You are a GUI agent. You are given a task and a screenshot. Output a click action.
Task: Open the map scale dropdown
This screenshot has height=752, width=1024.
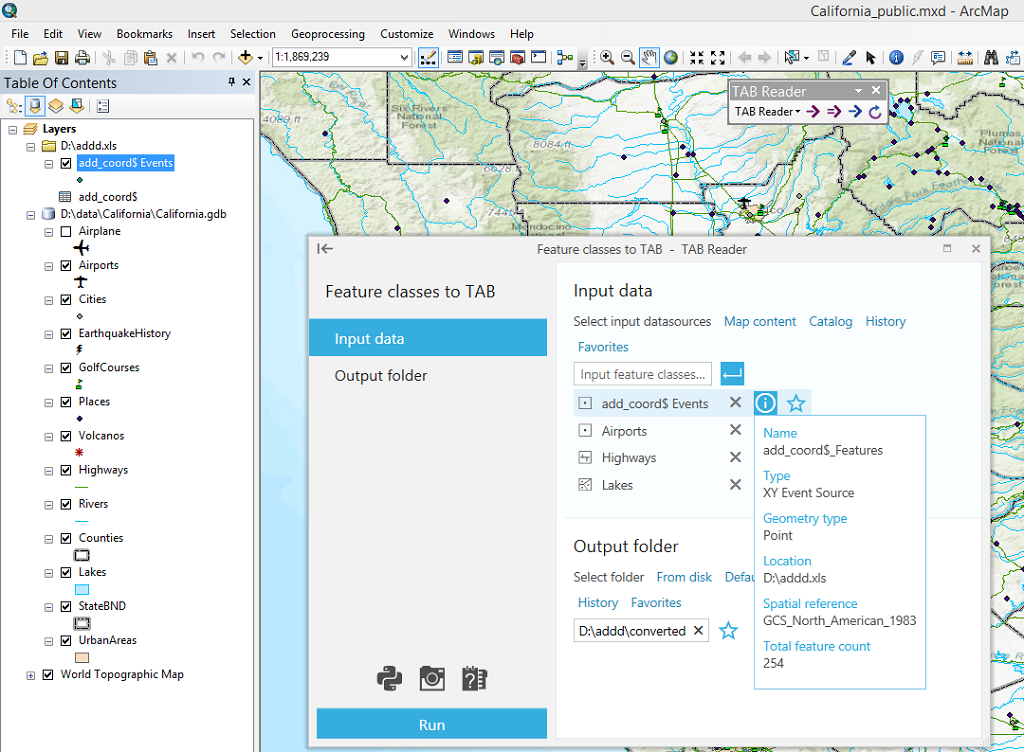tap(404, 57)
